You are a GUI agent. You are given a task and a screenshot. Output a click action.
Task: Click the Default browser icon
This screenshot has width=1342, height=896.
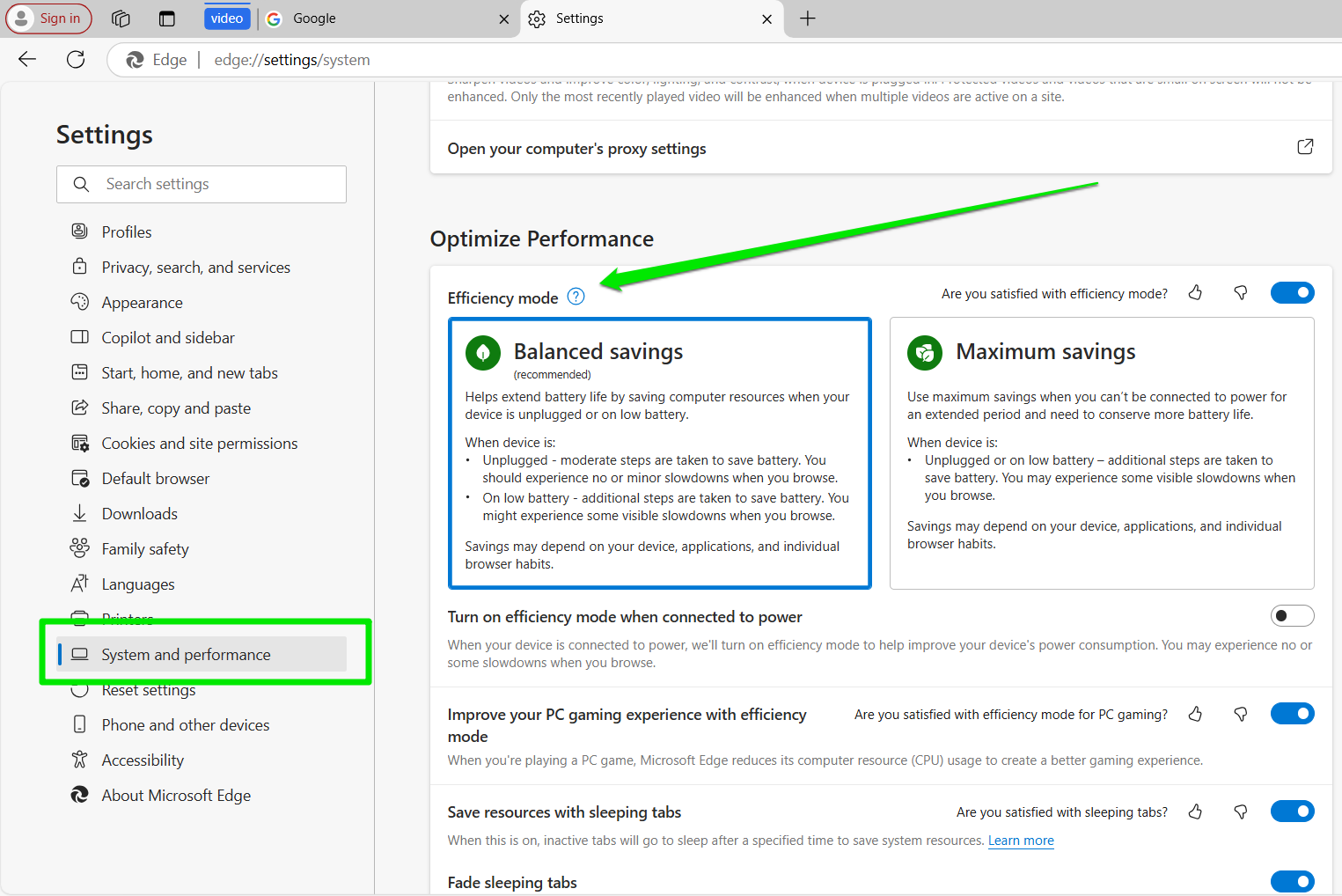pos(79,478)
